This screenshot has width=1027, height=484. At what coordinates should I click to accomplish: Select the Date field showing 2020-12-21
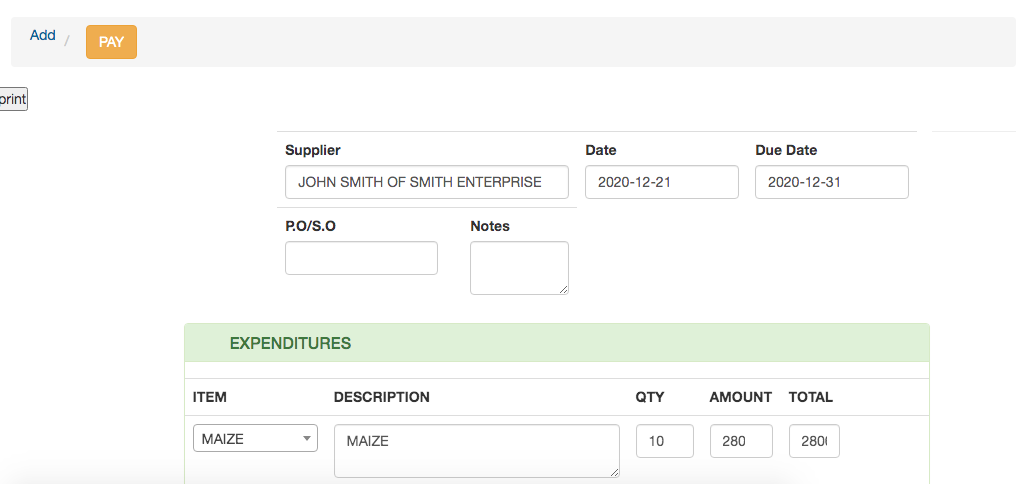click(x=661, y=182)
